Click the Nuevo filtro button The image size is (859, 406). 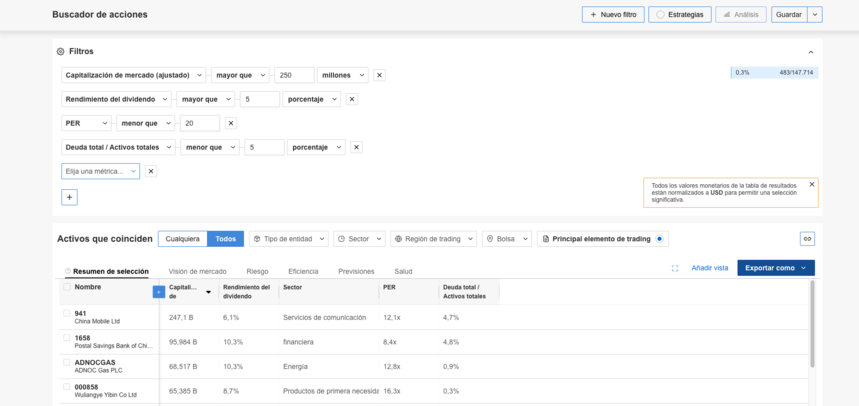click(x=612, y=15)
